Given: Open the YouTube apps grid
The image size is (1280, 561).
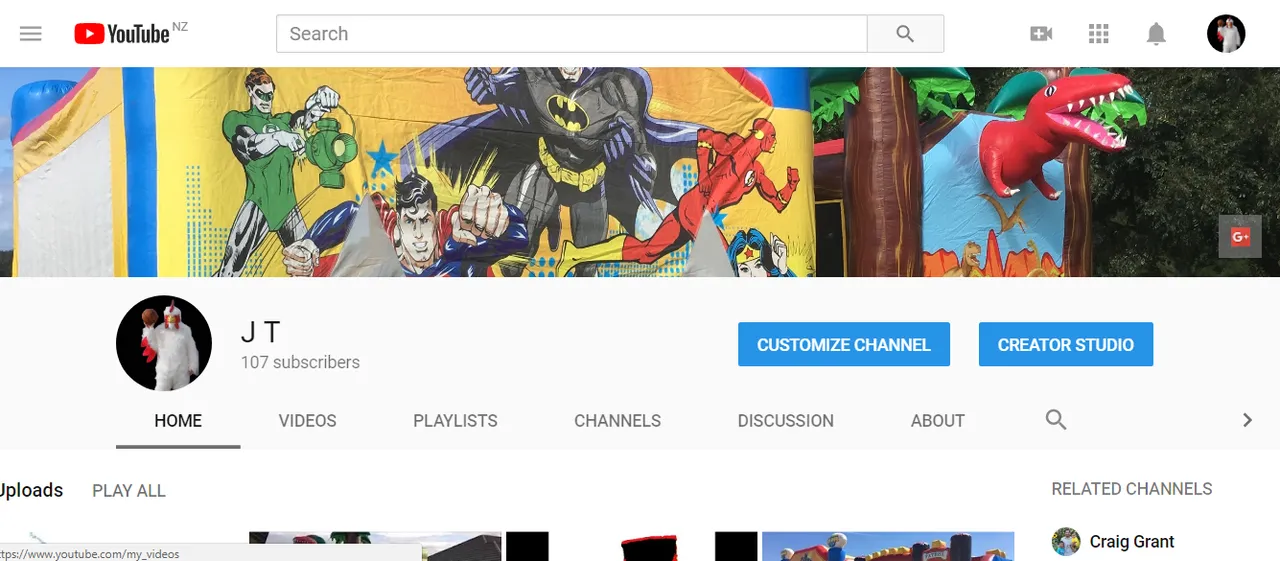Looking at the screenshot, I should (x=1099, y=34).
